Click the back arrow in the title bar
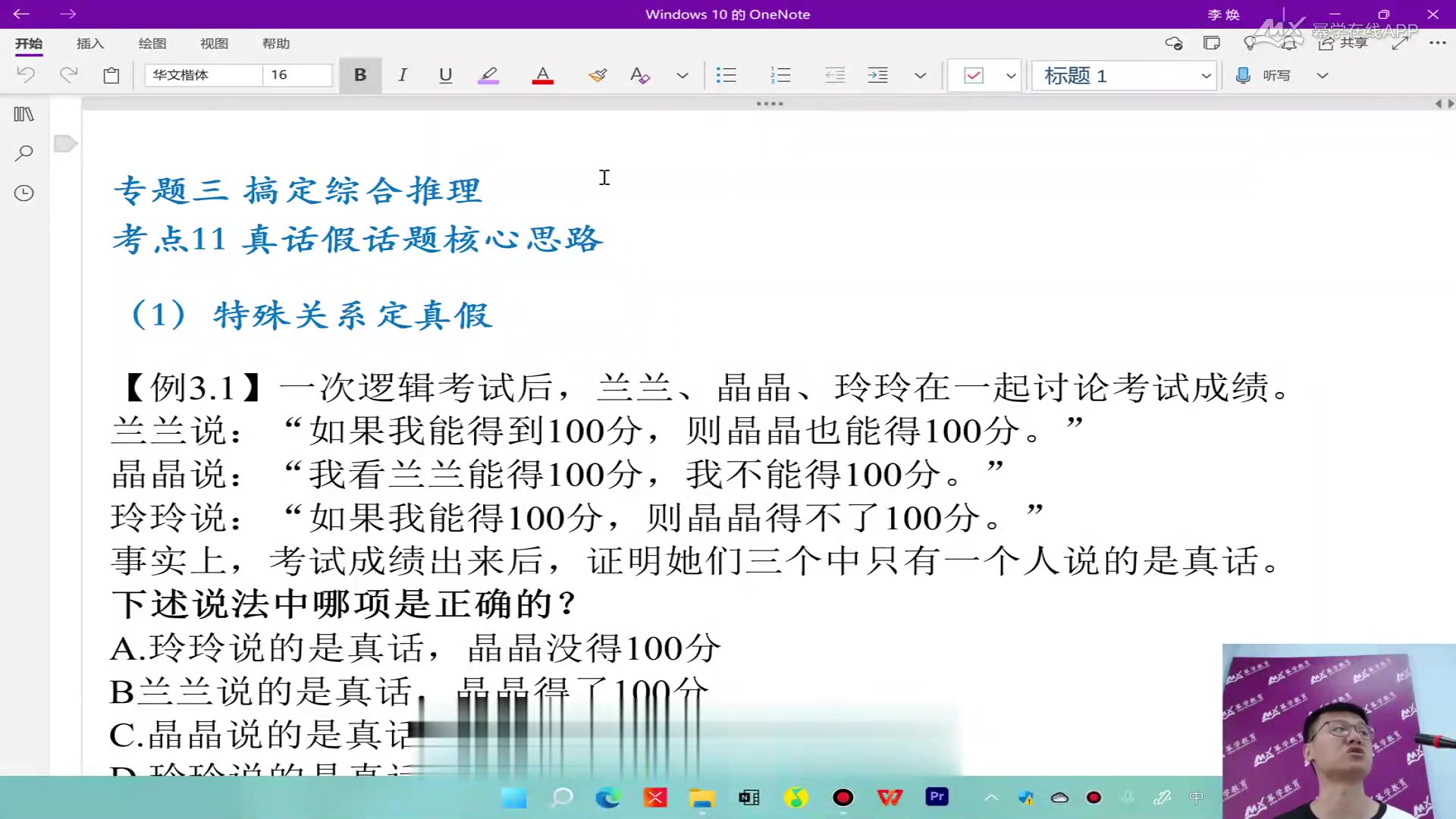 point(21,14)
